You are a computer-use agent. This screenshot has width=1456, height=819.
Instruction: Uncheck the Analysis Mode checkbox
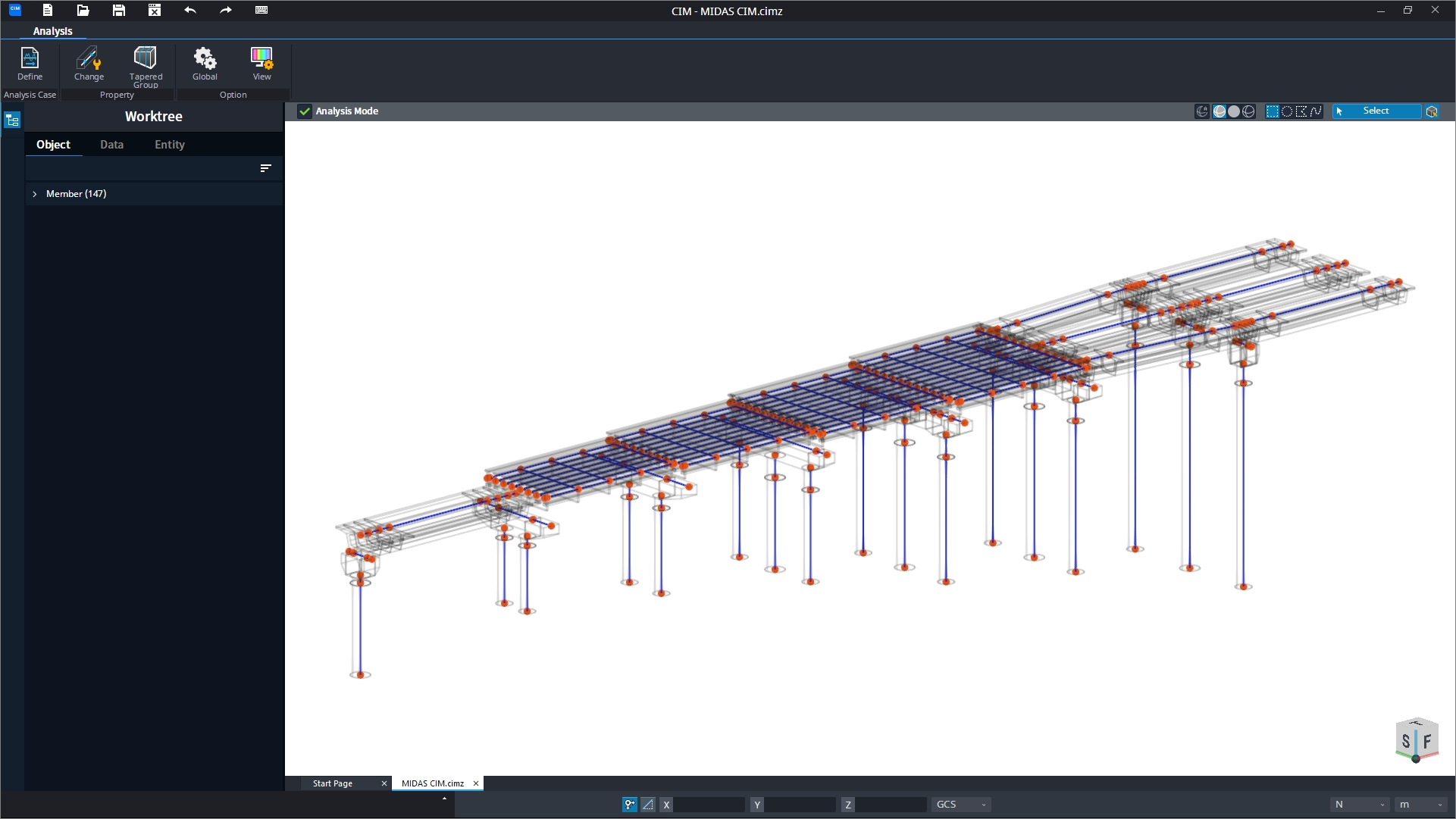[x=304, y=111]
